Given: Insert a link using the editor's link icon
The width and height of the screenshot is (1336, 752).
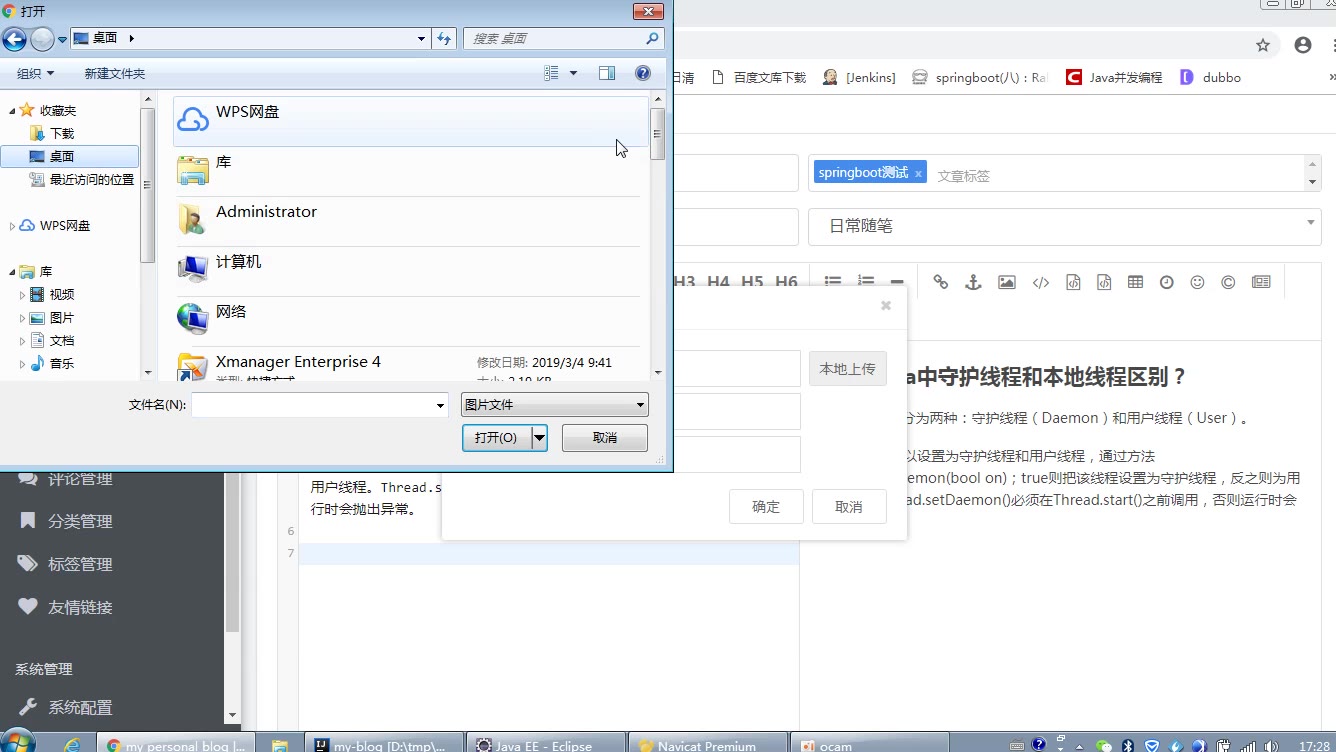Looking at the screenshot, I should [940, 282].
